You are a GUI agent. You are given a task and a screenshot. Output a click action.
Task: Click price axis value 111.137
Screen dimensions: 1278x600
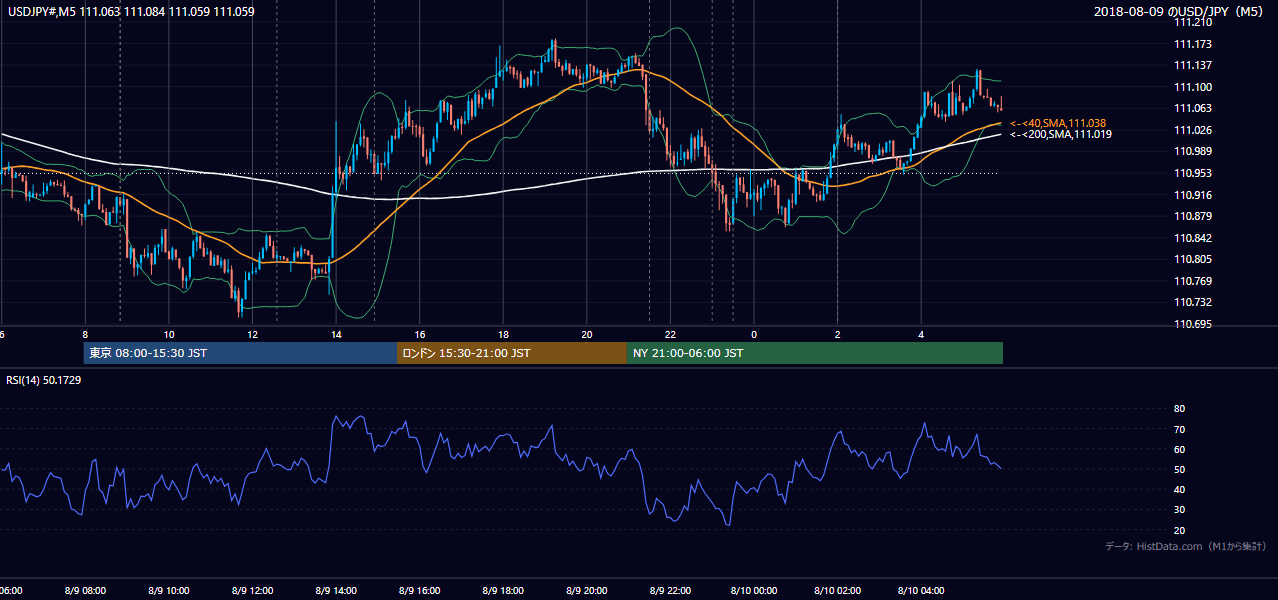click(1193, 66)
